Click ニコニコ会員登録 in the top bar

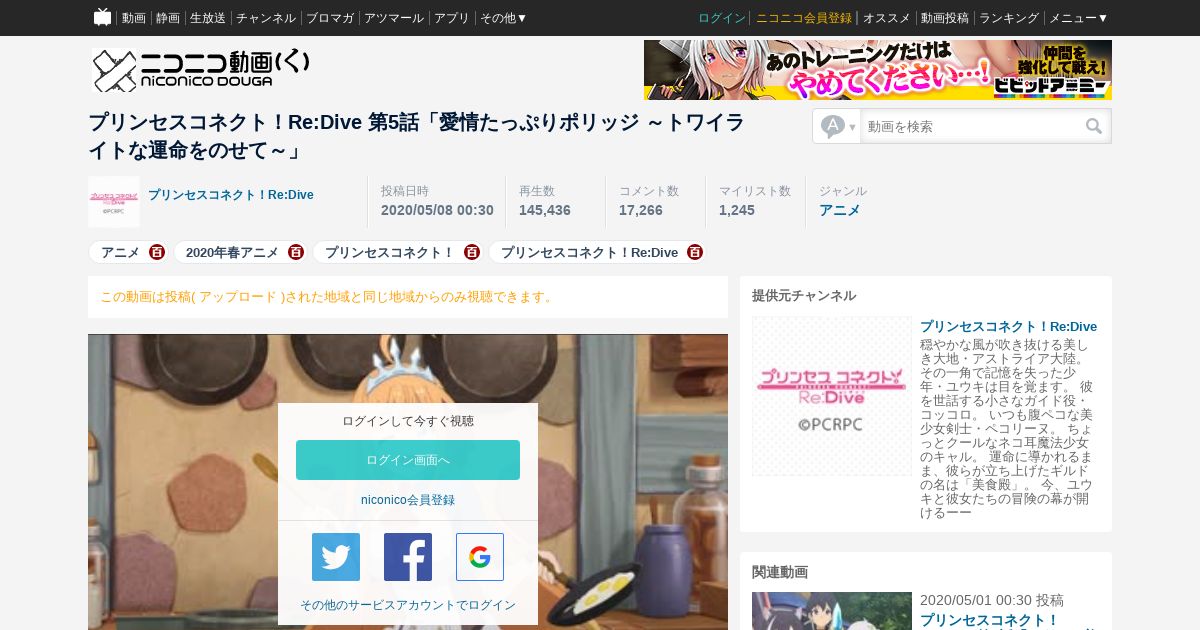[804, 18]
